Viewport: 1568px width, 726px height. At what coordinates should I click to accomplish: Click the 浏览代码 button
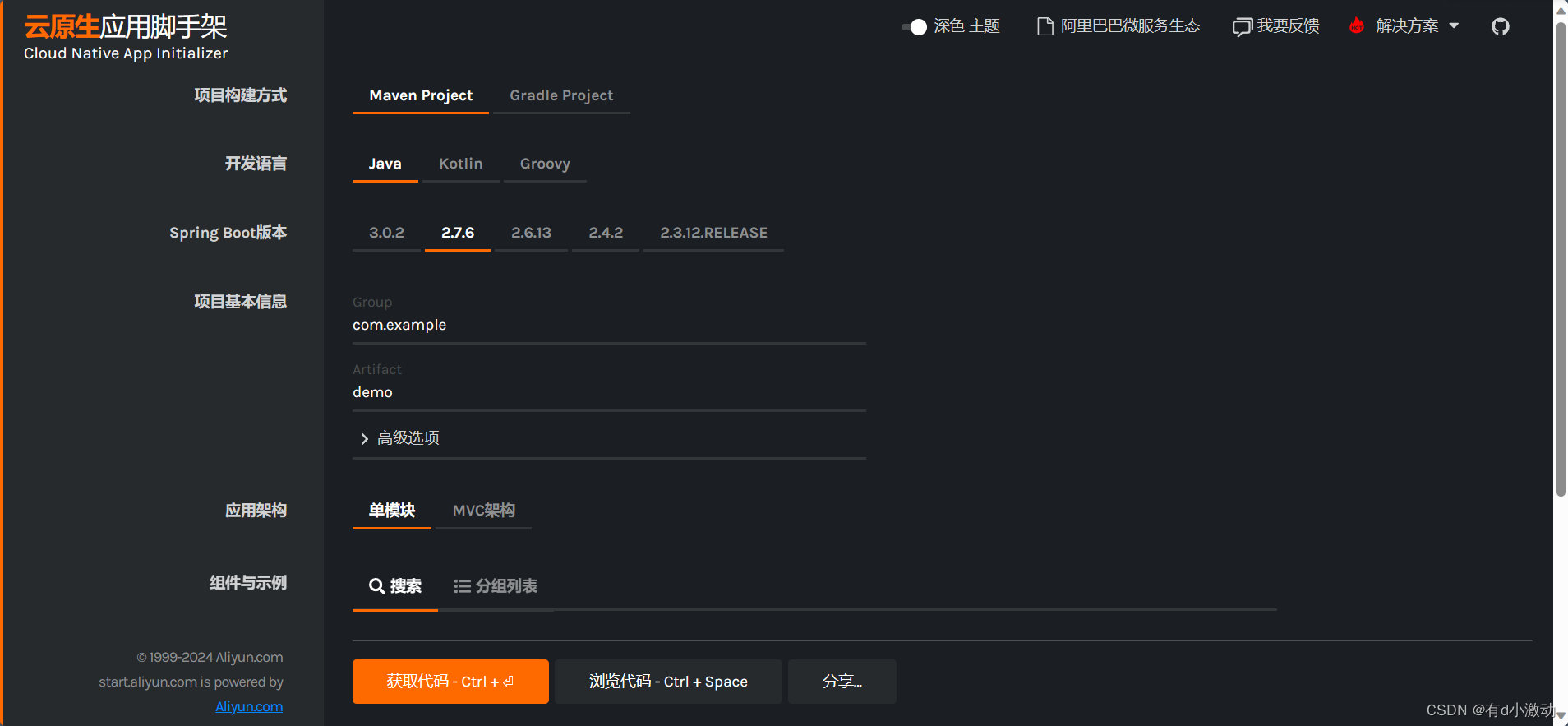(668, 682)
